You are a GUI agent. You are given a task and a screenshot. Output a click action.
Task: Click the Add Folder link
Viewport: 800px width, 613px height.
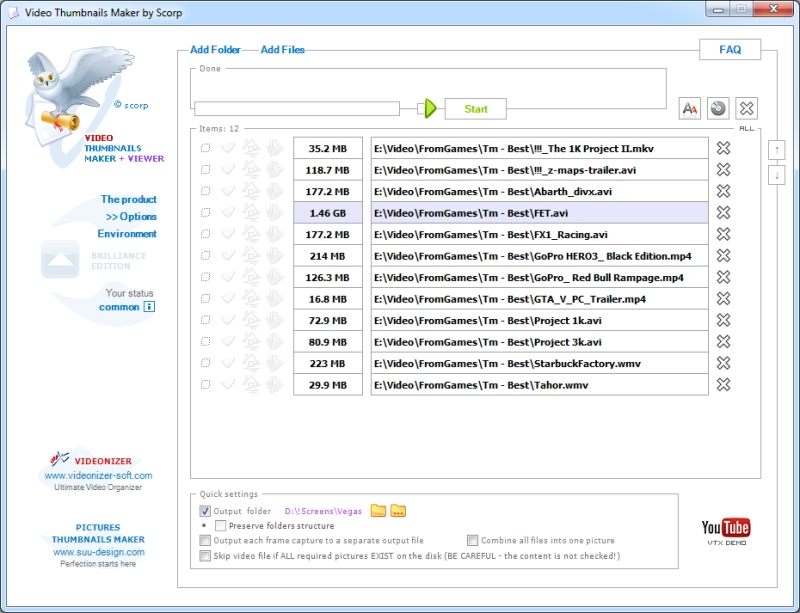pos(215,50)
